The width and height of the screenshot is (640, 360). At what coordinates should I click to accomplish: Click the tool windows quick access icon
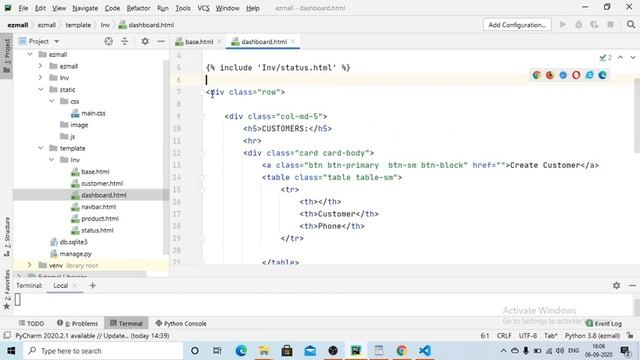tap(7, 336)
